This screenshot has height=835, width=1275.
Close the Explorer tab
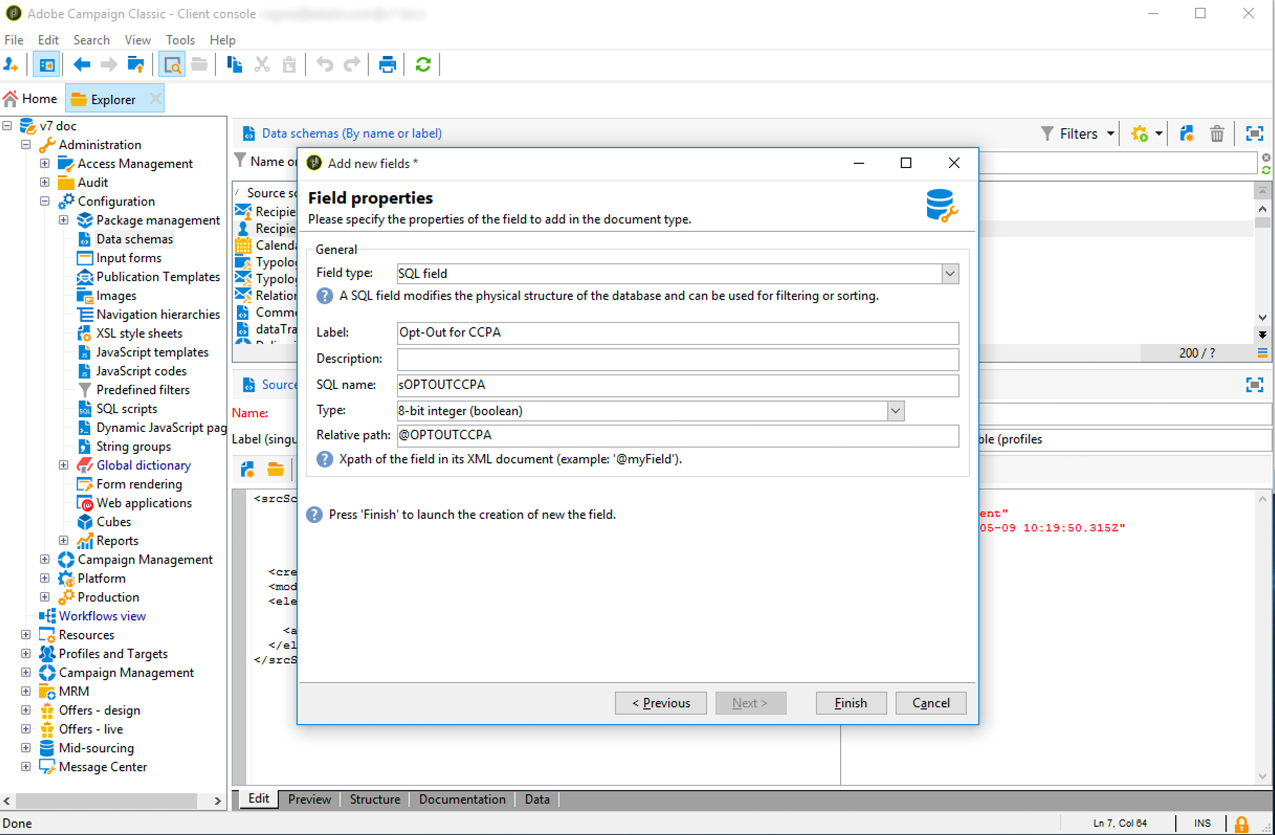pyautogui.click(x=155, y=98)
